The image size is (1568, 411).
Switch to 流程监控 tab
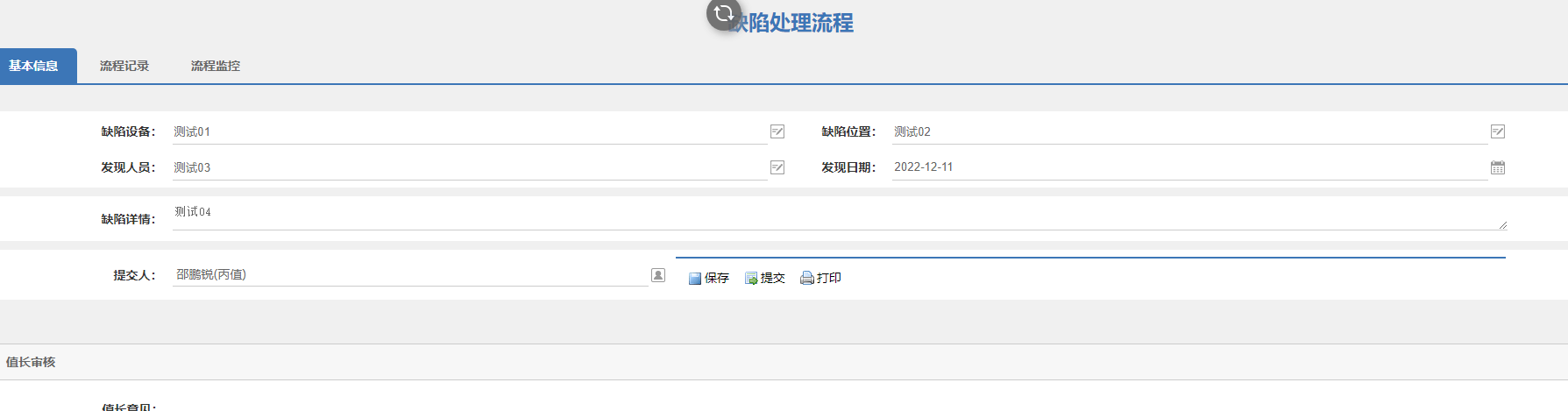click(x=216, y=66)
